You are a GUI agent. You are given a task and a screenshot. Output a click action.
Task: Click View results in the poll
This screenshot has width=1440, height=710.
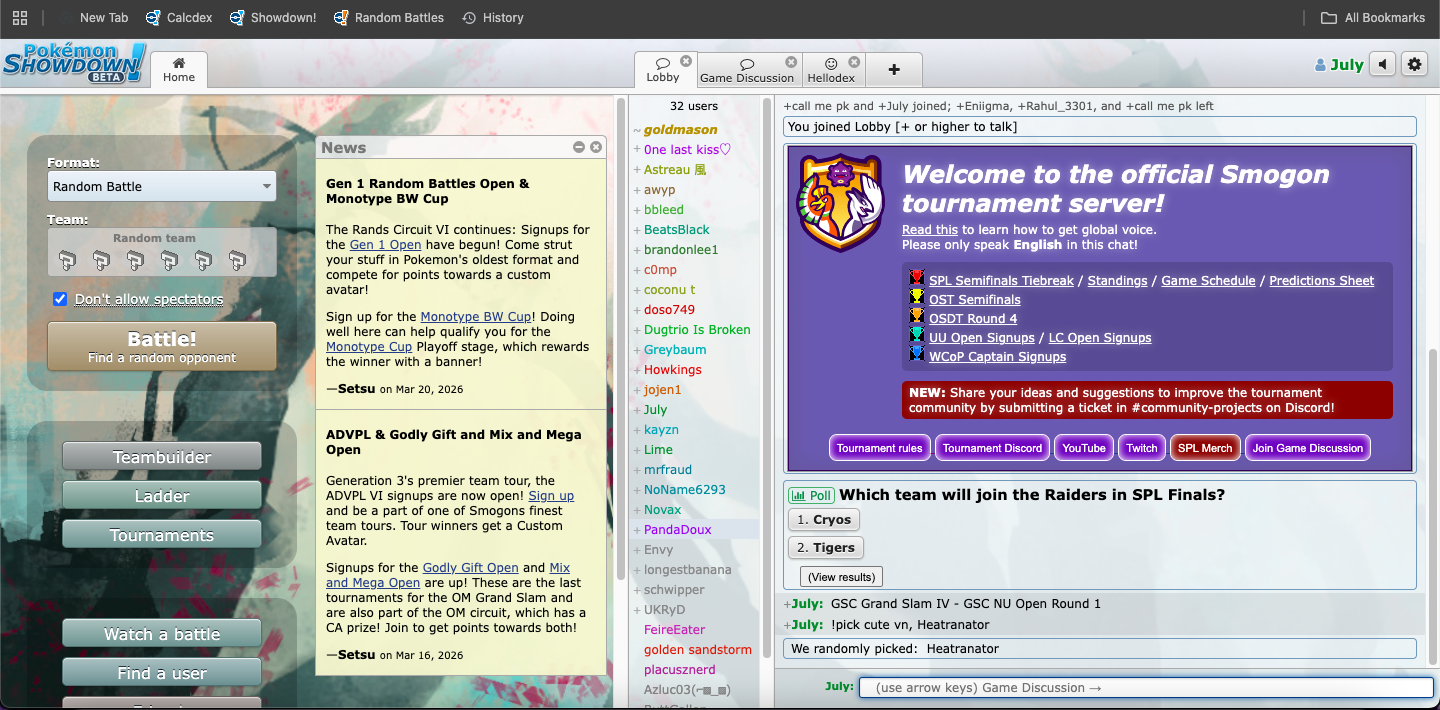point(841,577)
